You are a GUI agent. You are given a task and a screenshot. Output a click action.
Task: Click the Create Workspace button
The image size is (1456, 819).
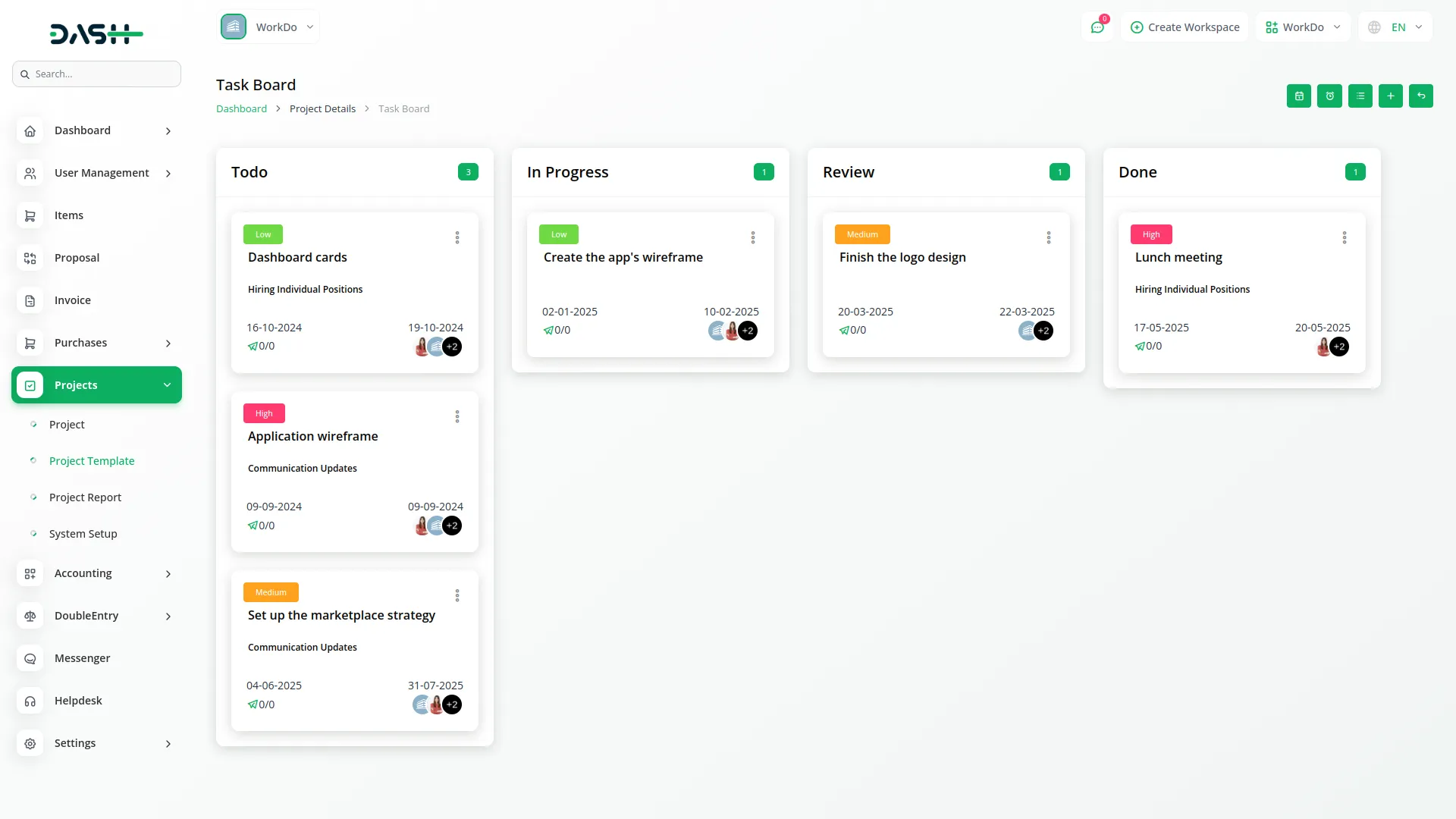(x=1184, y=27)
